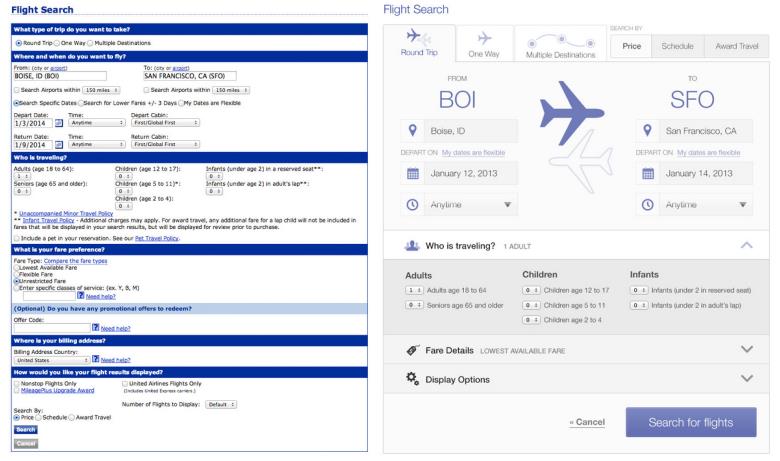780x461 pixels.
Task: Click the help icon beside Billing Address Country
Action: pos(93,358)
